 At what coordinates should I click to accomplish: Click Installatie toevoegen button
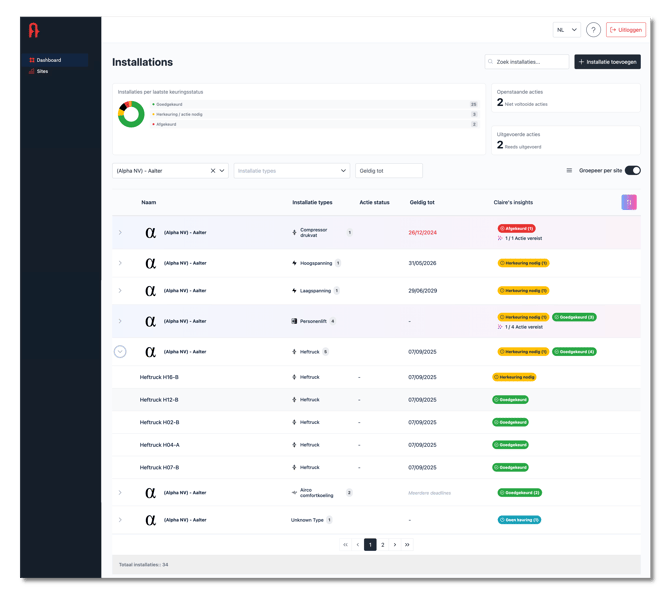click(607, 62)
